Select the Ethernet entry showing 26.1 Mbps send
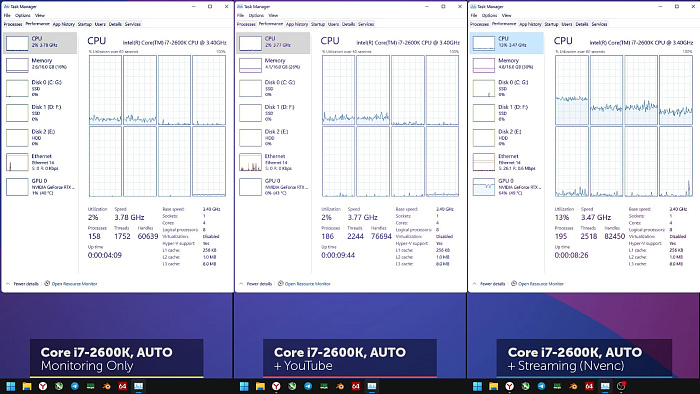700x394 pixels. coord(507,162)
